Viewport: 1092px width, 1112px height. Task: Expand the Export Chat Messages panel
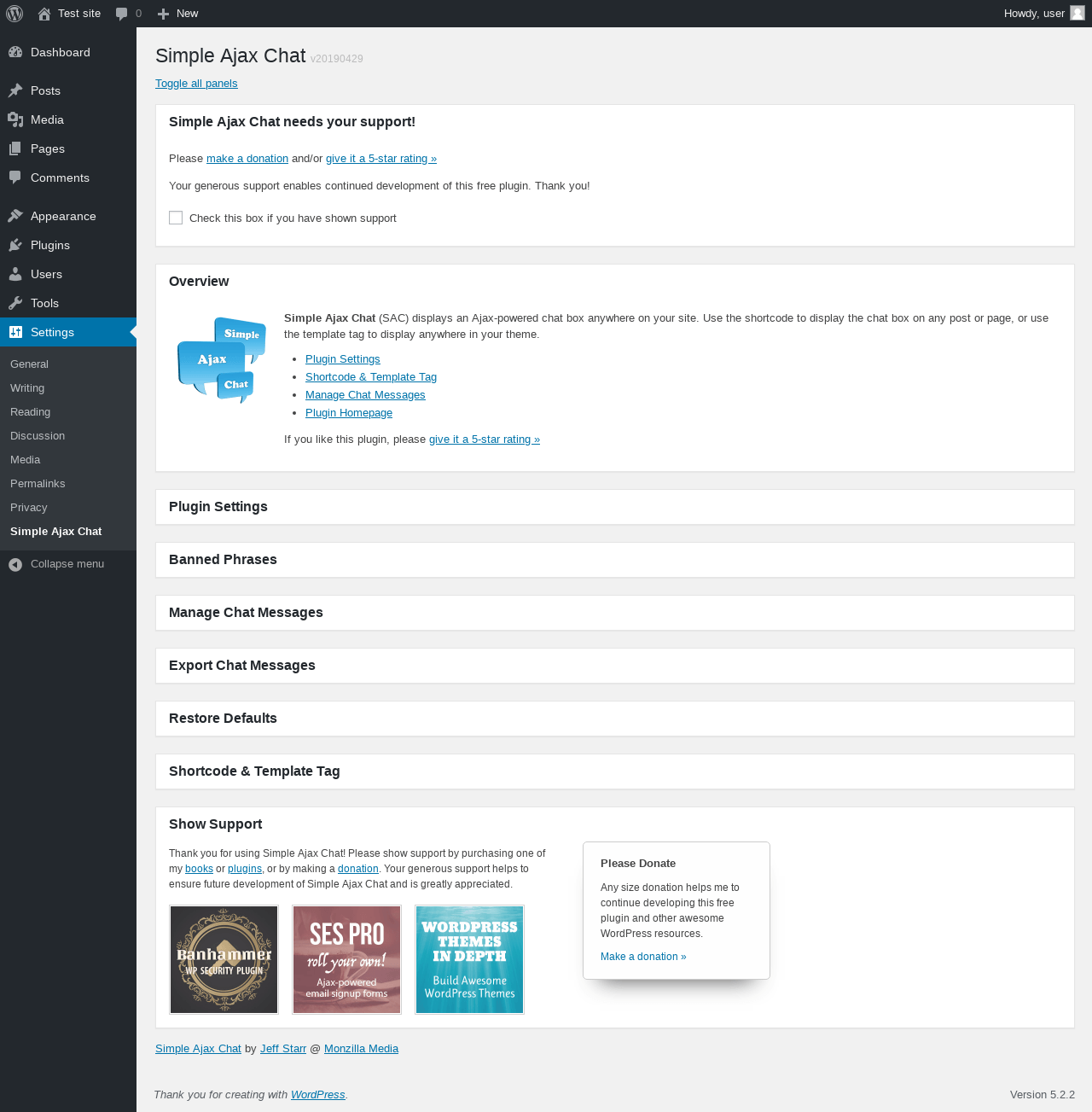[614, 666]
